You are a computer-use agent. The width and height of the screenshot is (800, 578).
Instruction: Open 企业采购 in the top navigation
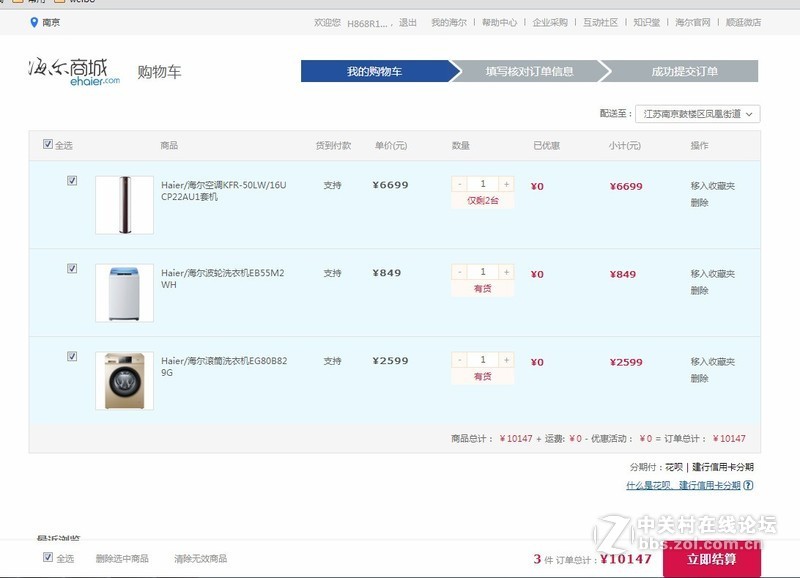point(550,22)
